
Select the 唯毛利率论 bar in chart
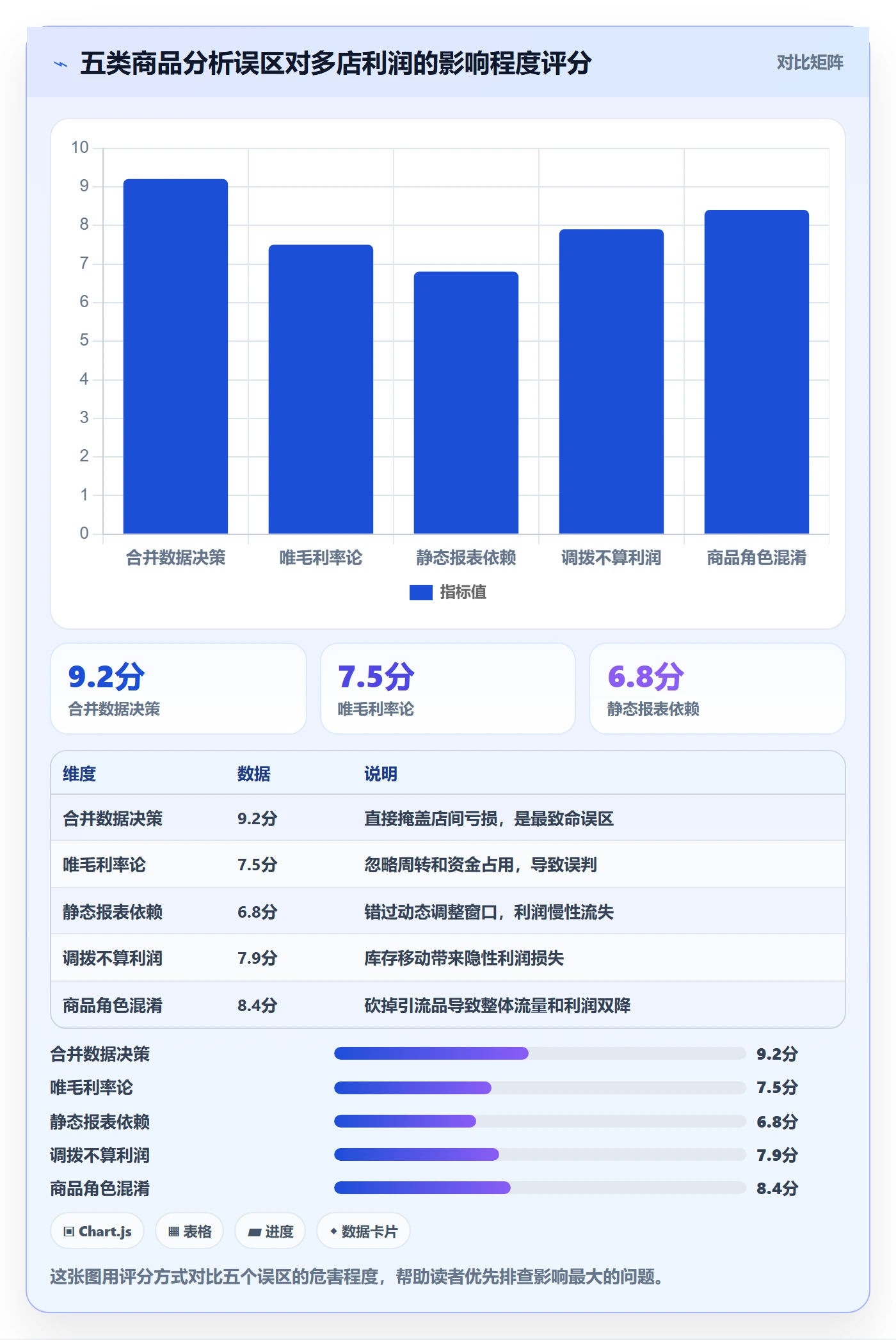click(321, 389)
